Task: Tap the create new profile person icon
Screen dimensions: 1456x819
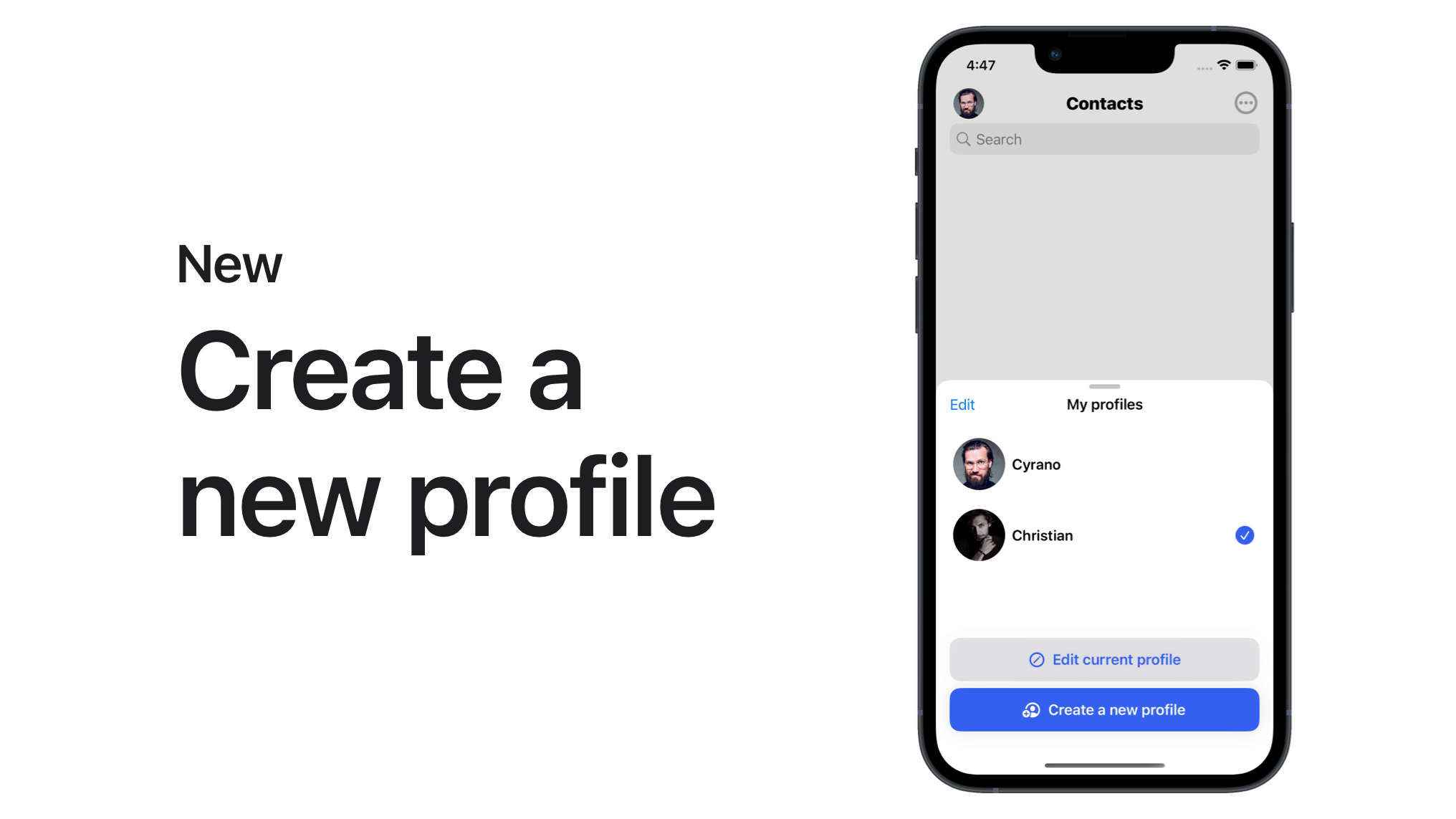Action: [x=1032, y=710]
